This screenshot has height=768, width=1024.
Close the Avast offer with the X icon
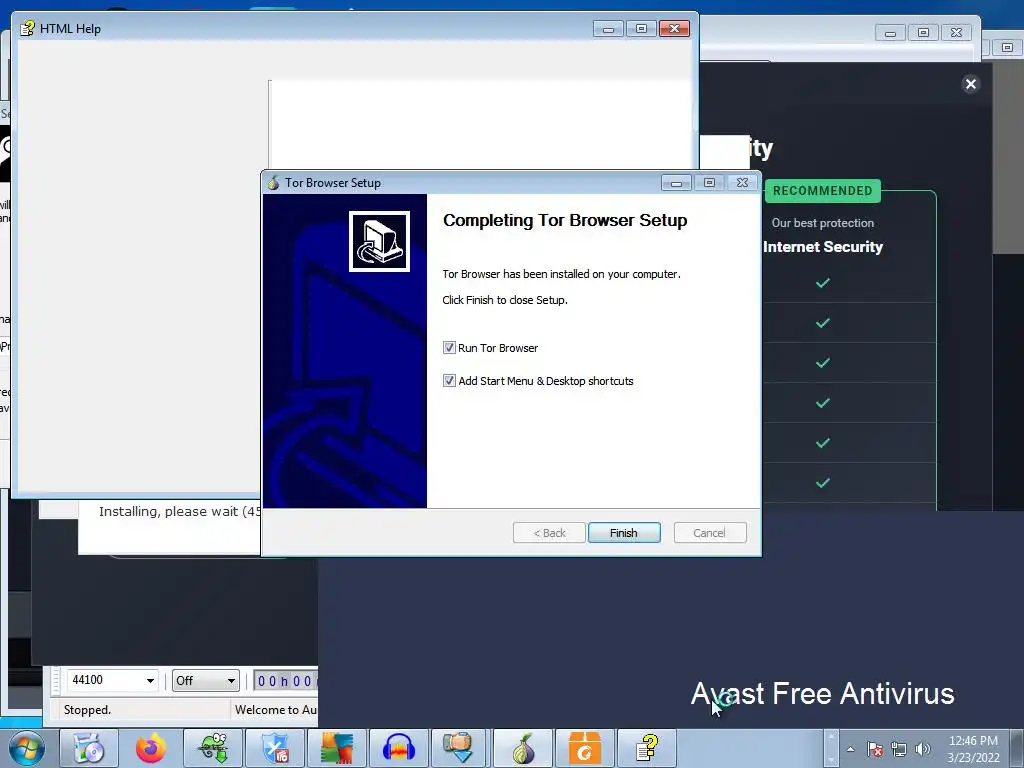point(970,84)
